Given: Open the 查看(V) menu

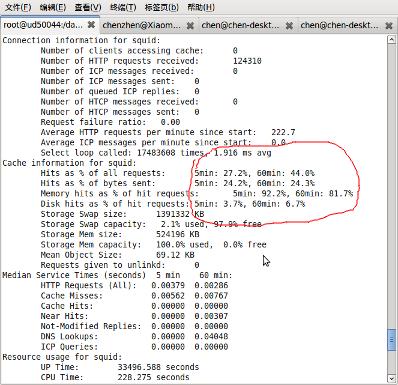Looking at the screenshot, I should [x=88, y=7].
